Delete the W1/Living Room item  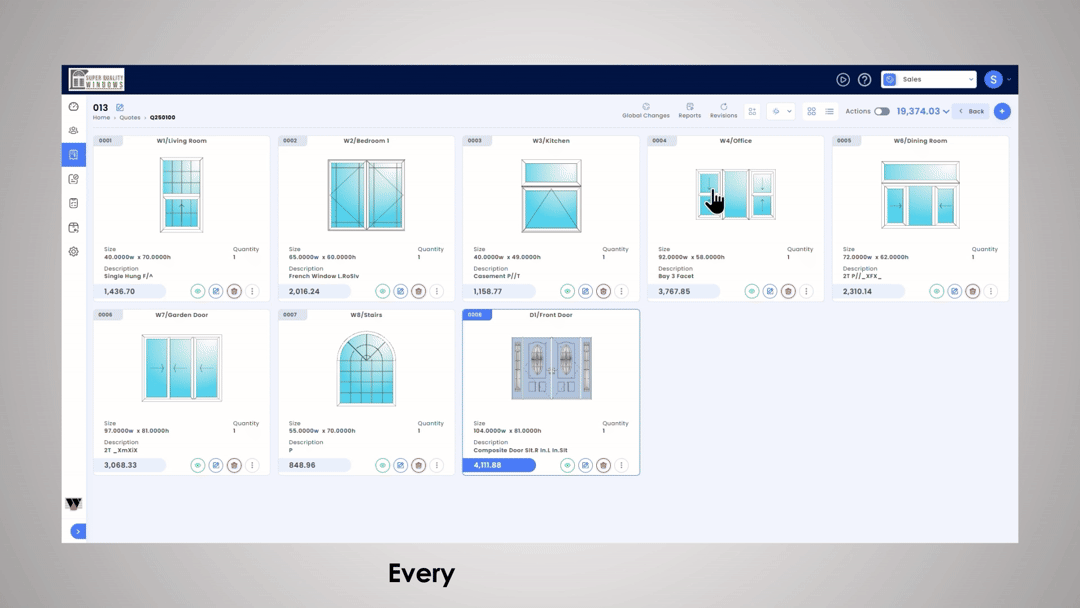[x=234, y=291]
